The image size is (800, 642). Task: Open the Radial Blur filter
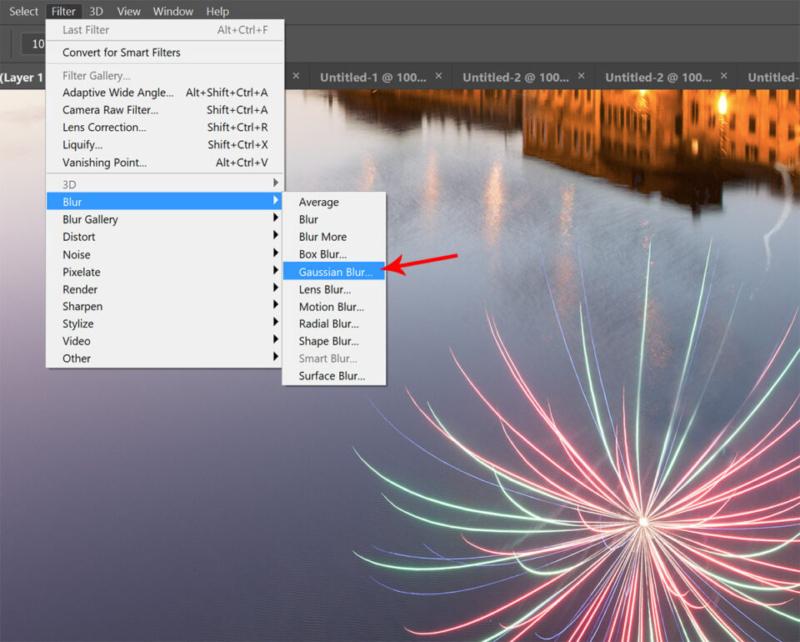(329, 324)
